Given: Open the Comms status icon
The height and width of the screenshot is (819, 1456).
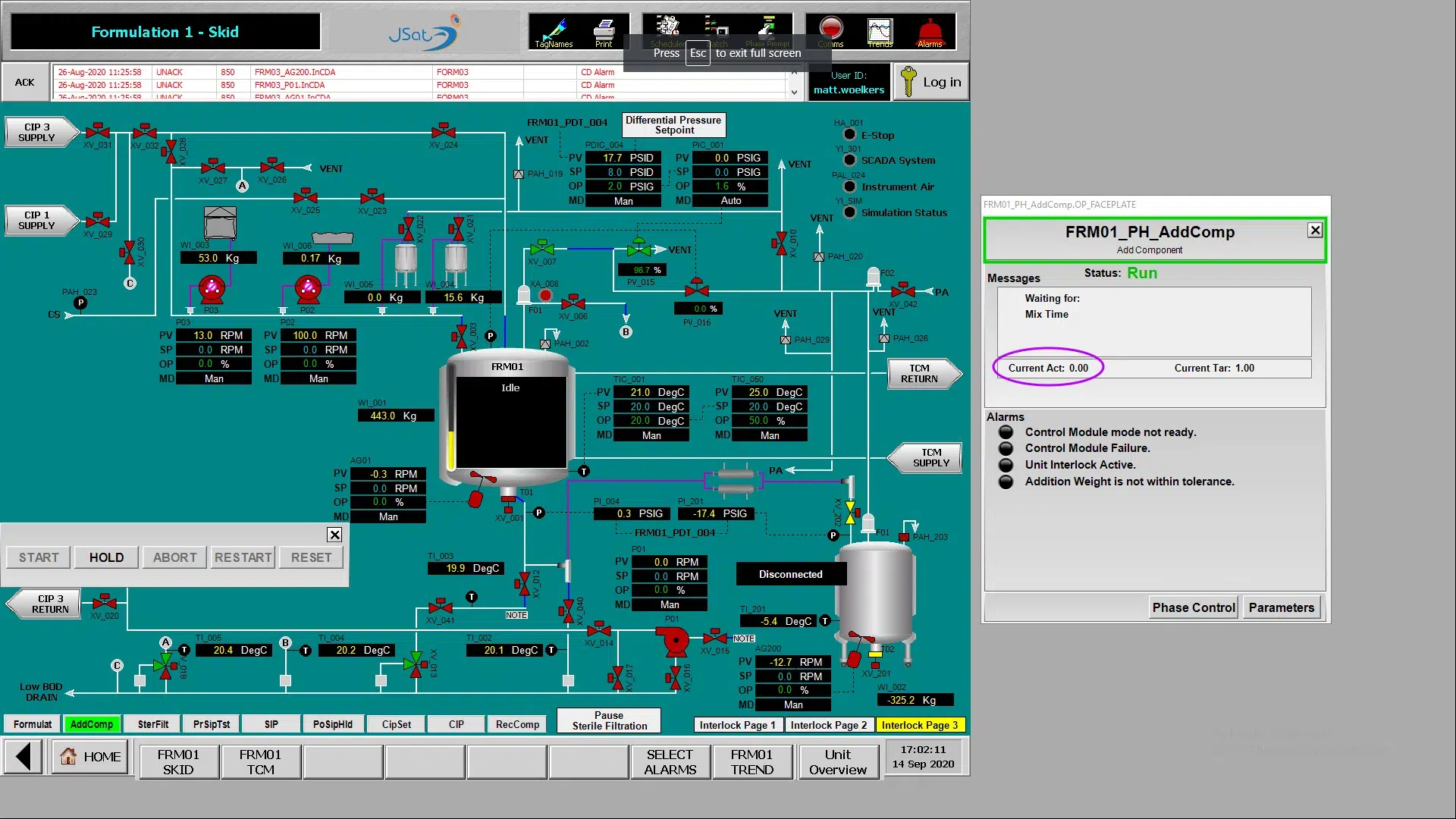Looking at the screenshot, I should point(831,32).
